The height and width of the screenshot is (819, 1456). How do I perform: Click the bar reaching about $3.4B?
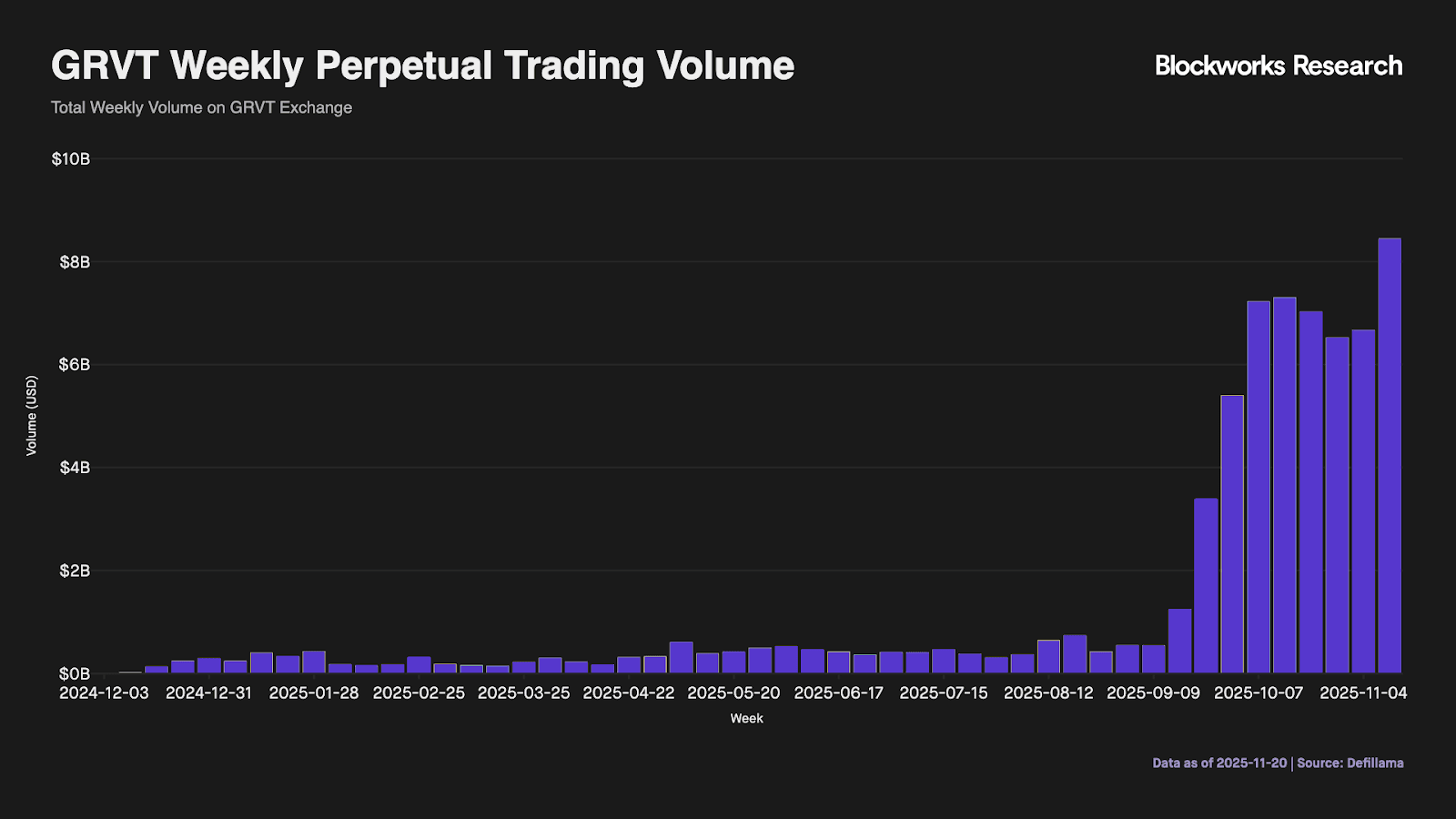point(1206,586)
